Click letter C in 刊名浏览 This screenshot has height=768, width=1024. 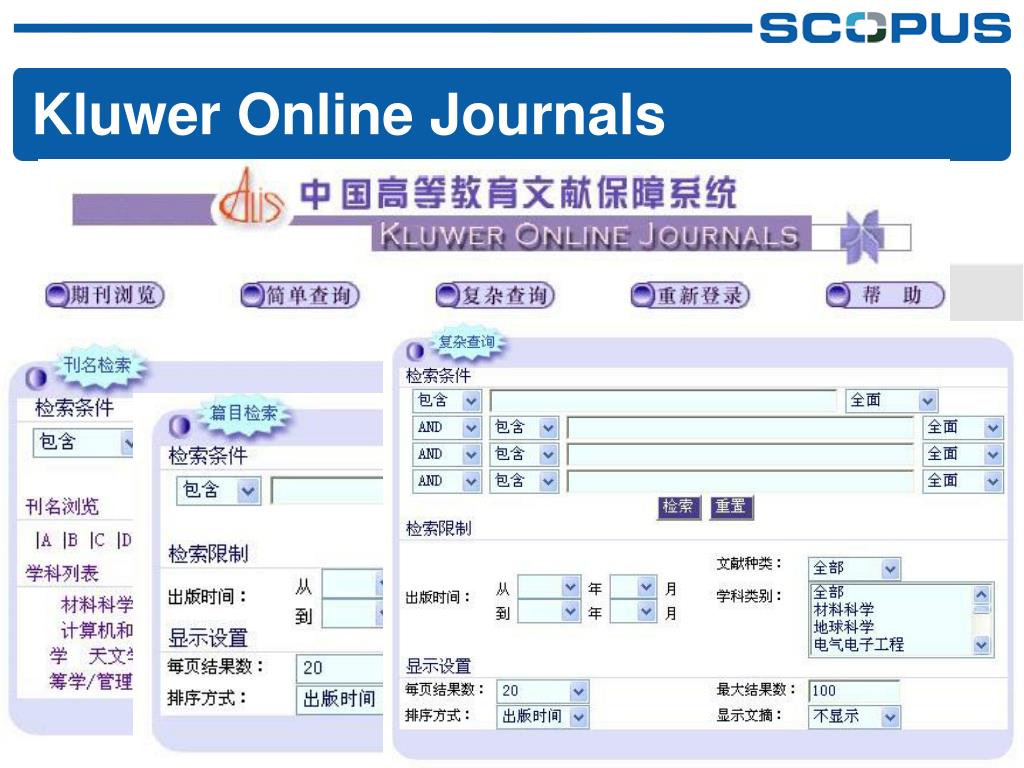click(x=97, y=540)
